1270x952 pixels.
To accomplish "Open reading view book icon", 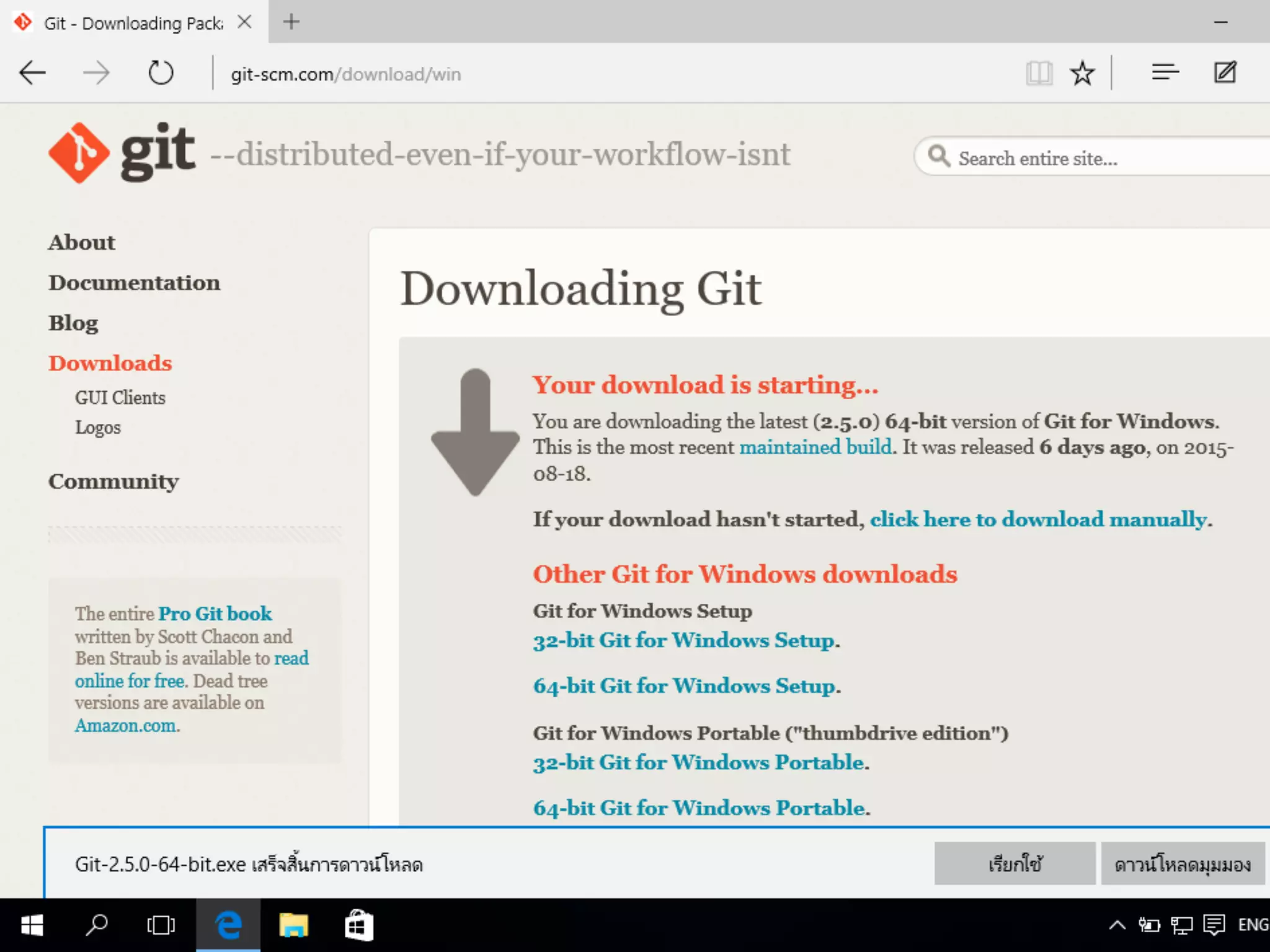I will coord(1039,73).
